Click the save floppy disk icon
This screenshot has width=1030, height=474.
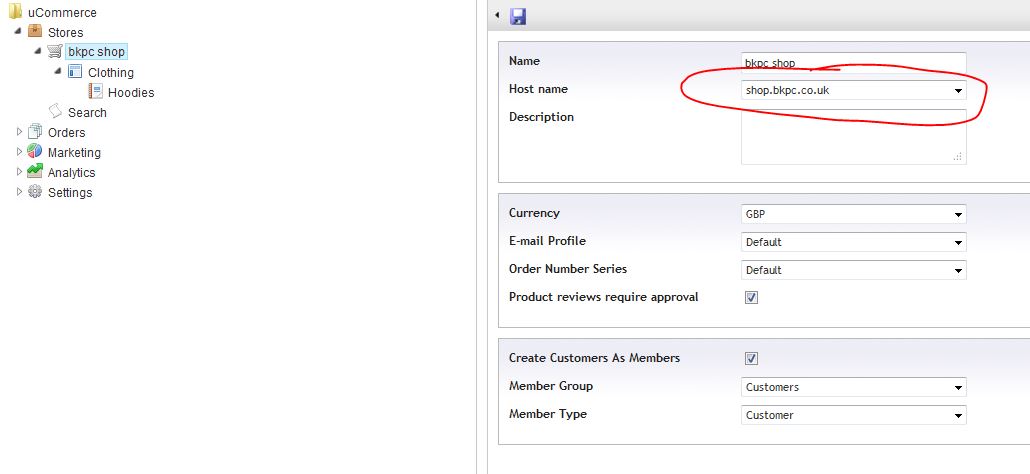[518, 16]
